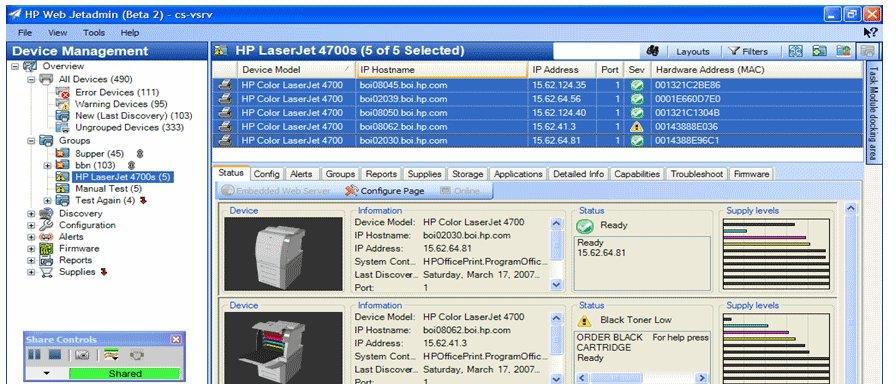
Task: Click the binoculars search icon
Action: point(653,51)
